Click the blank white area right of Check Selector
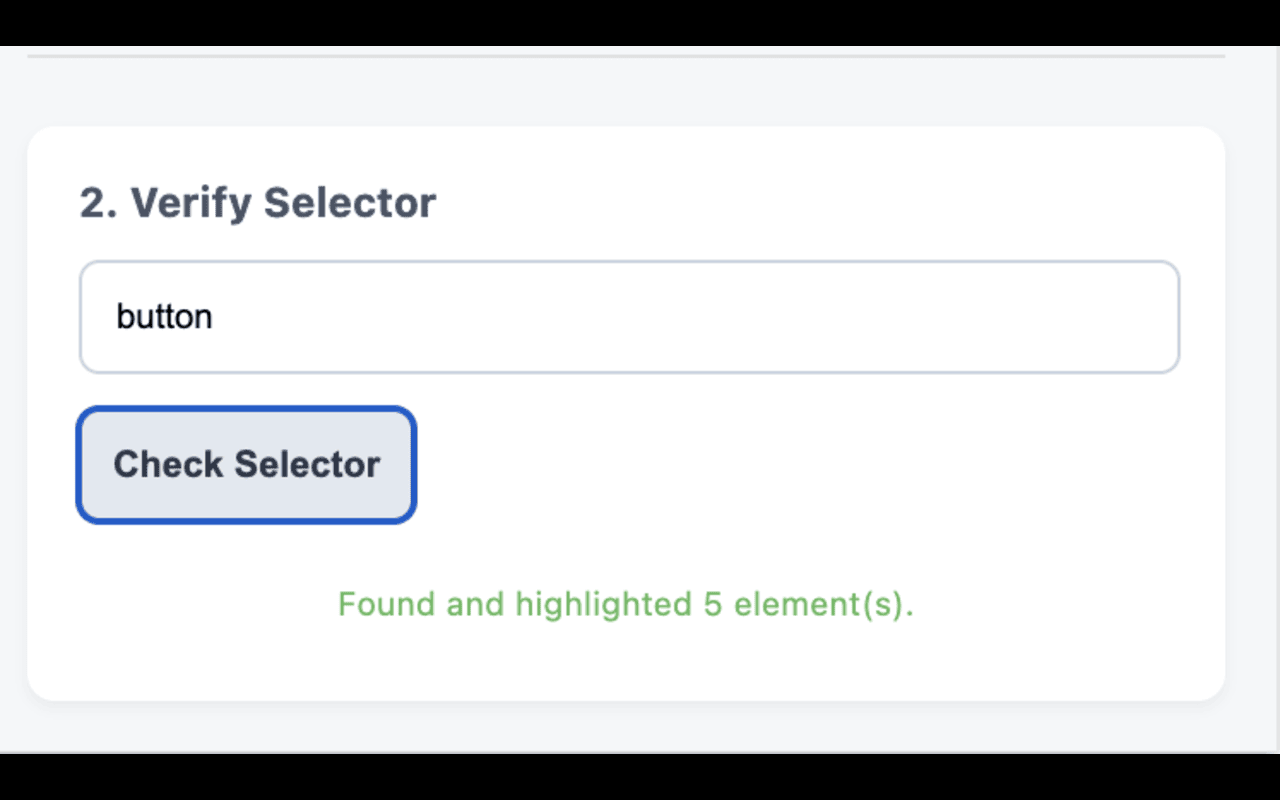Screen dimensions: 1280x800 tap(800, 465)
